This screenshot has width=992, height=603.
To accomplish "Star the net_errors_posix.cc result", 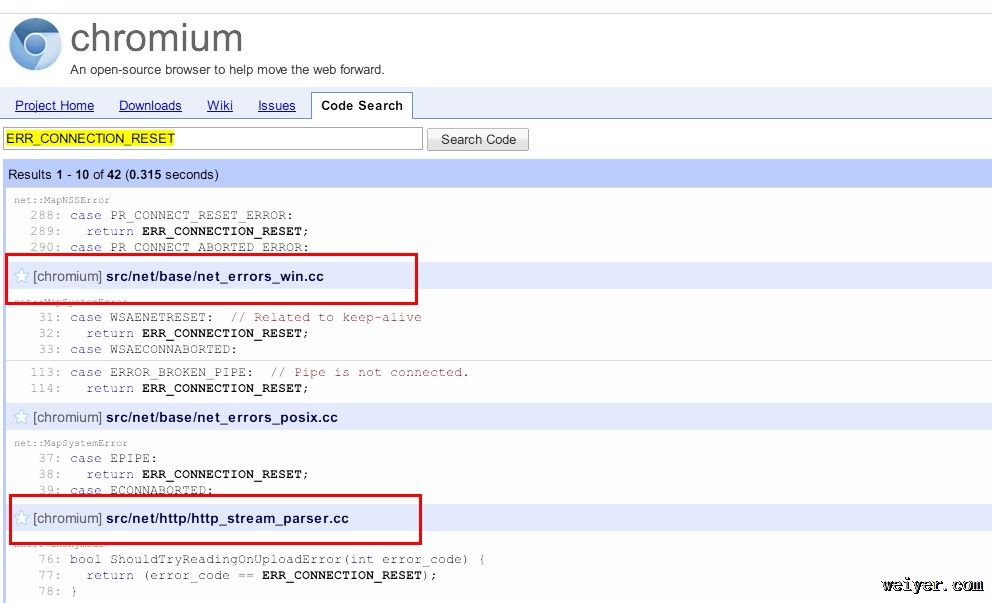I will coord(22,417).
